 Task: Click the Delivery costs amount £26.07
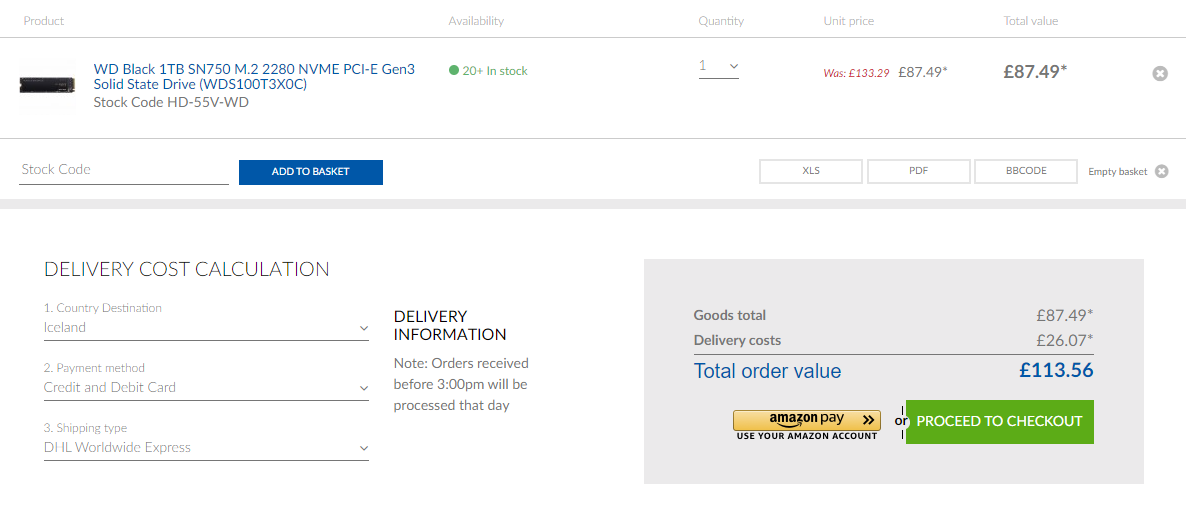click(1064, 340)
